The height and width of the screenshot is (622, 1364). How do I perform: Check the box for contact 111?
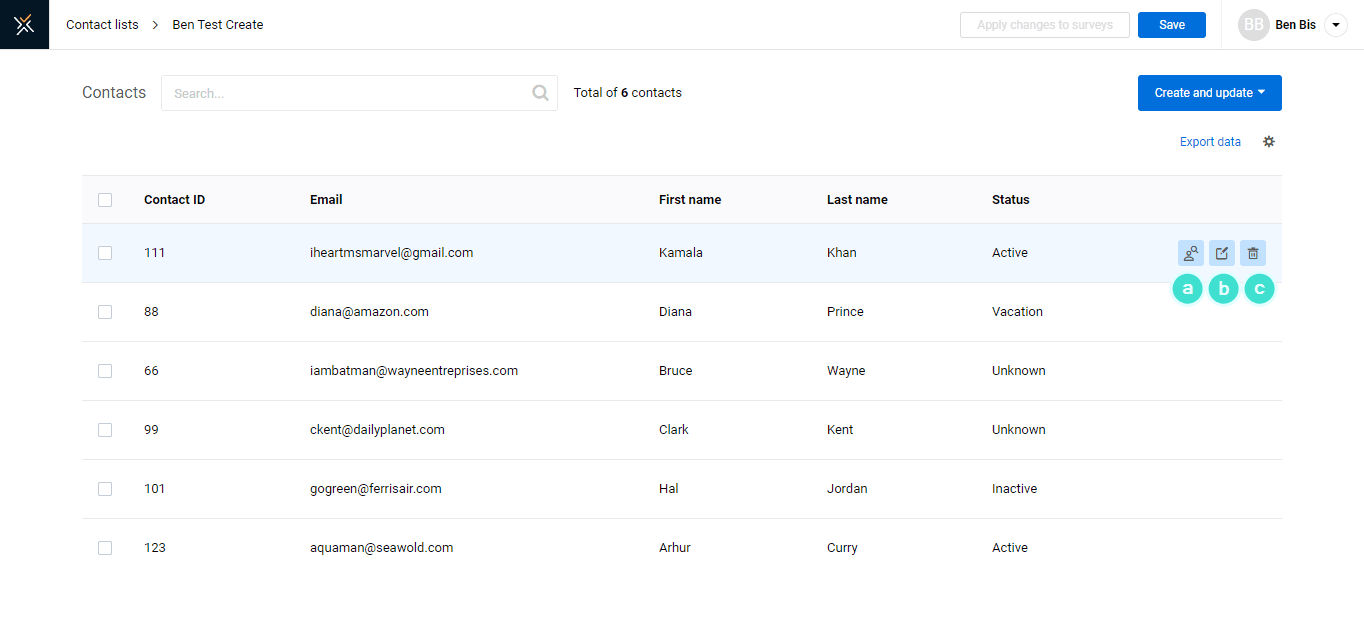105,253
